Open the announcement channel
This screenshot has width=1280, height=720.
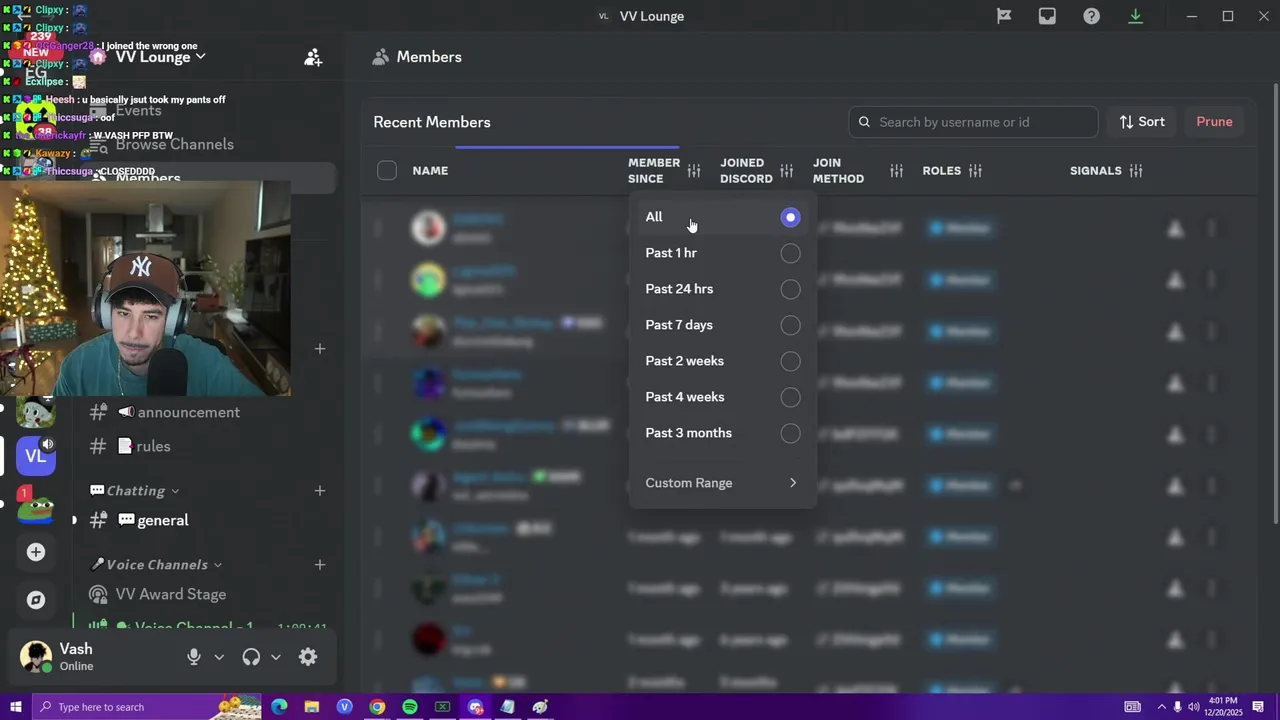click(x=189, y=412)
